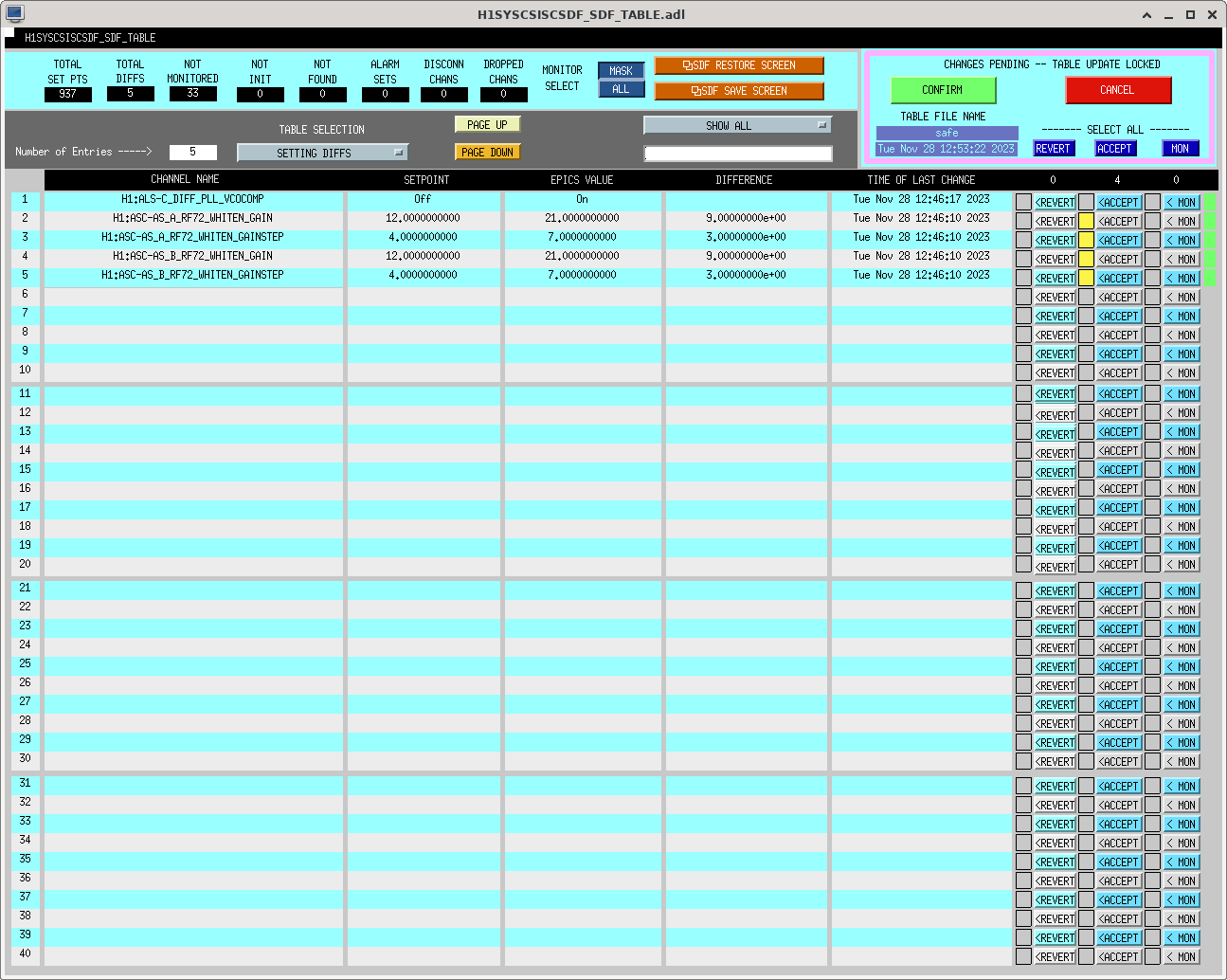Viewport: 1227px width, 980px height.
Task: Click the 'Off' setpoint in row 1
Action: (x=423, y=199)
